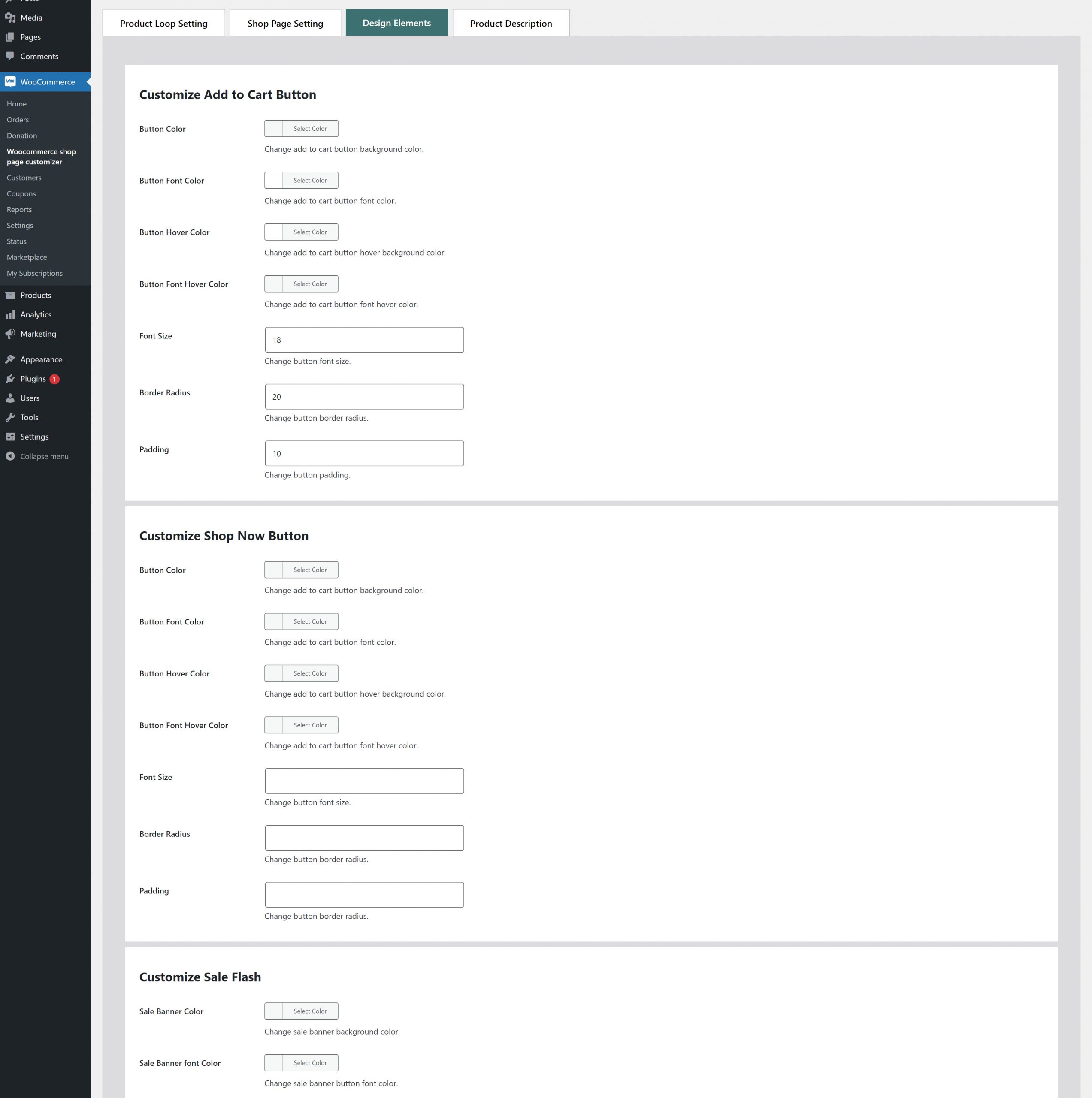Focus Add to Cart Font Size field showing 18
1092x1098 pixels.
tap(364, 340)
